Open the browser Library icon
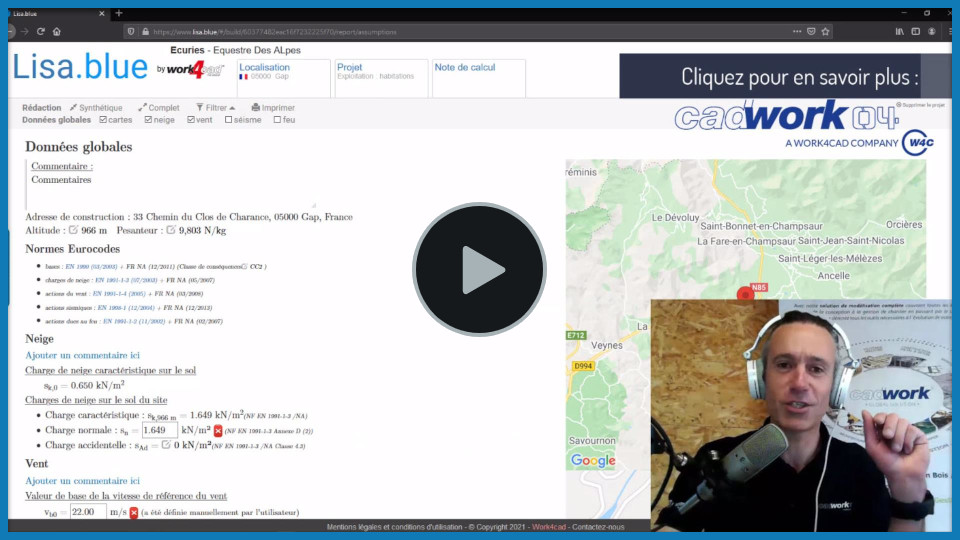The image size is (960, 540). coord(899,31)
